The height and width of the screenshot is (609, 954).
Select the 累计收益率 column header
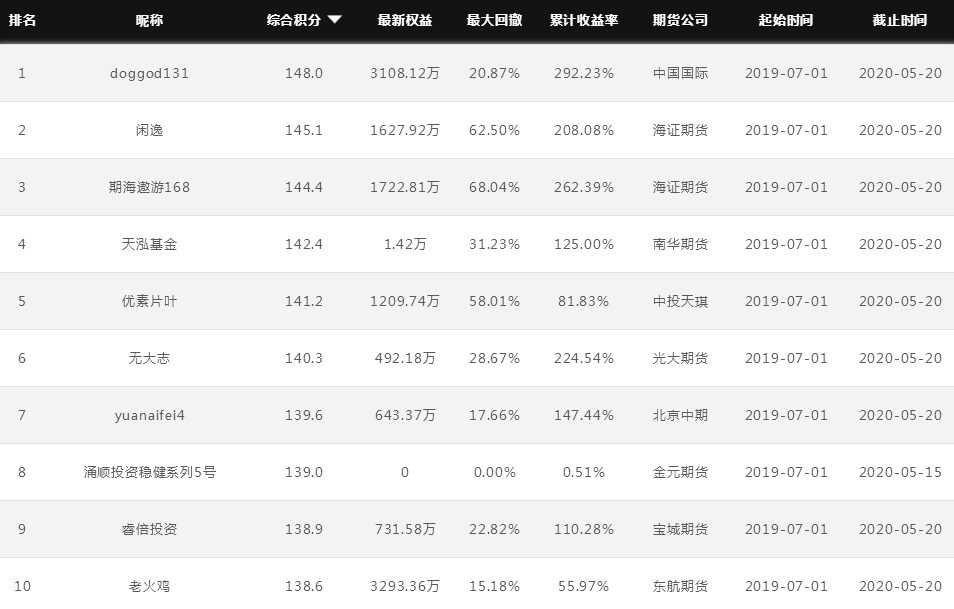pyautogui.click(x=584, y=20)
